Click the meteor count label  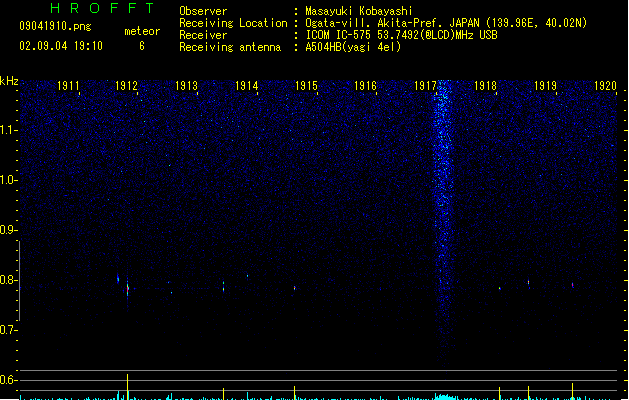click(142, 31)
